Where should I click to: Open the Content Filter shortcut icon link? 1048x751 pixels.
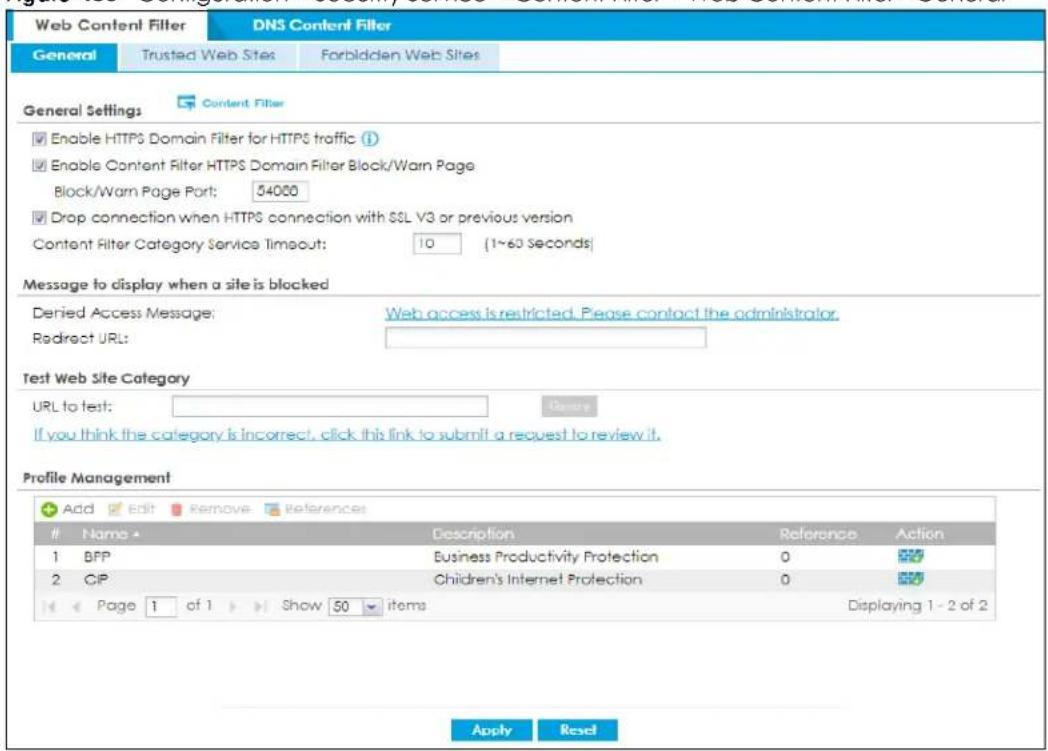point(231,103)
